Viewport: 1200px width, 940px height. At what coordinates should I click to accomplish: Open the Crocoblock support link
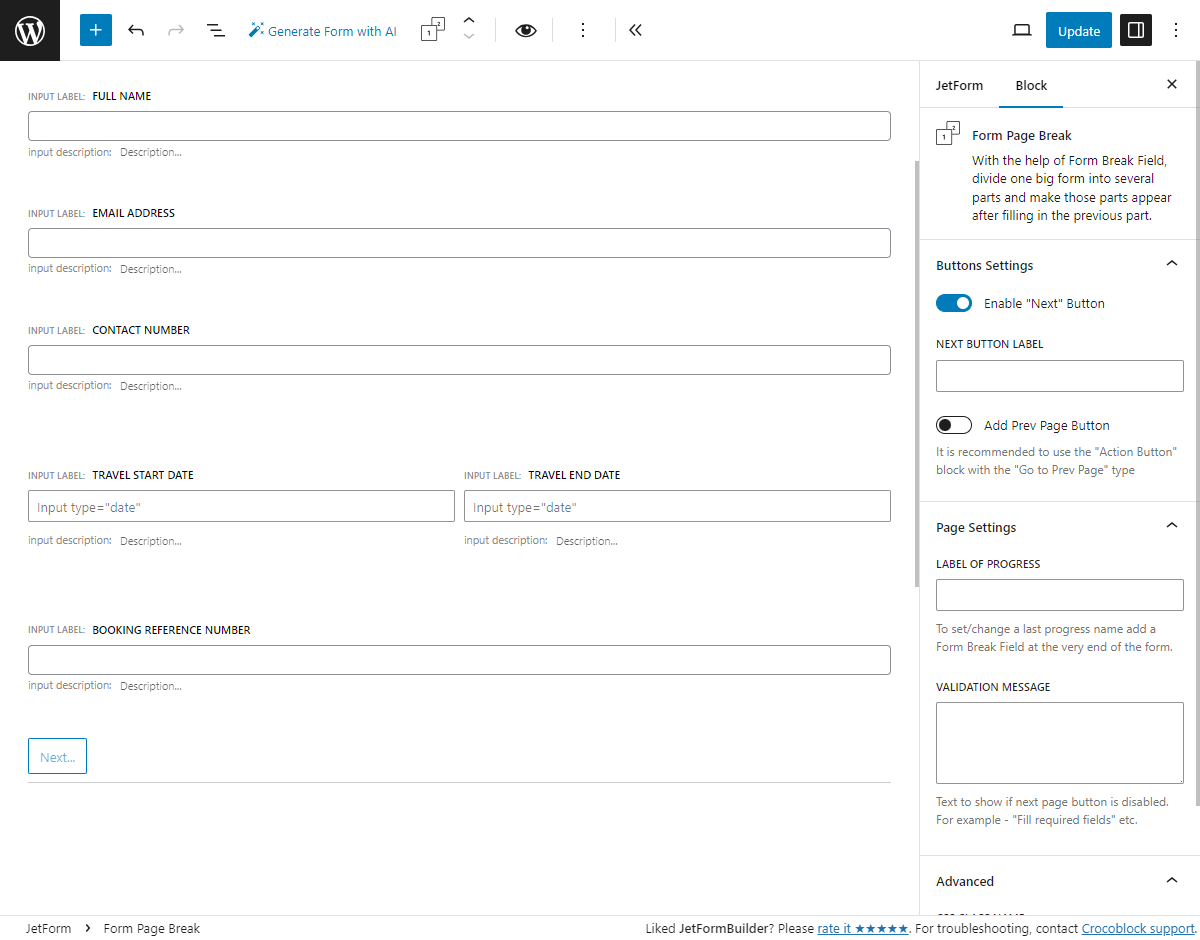click(x=1137, y=928)
